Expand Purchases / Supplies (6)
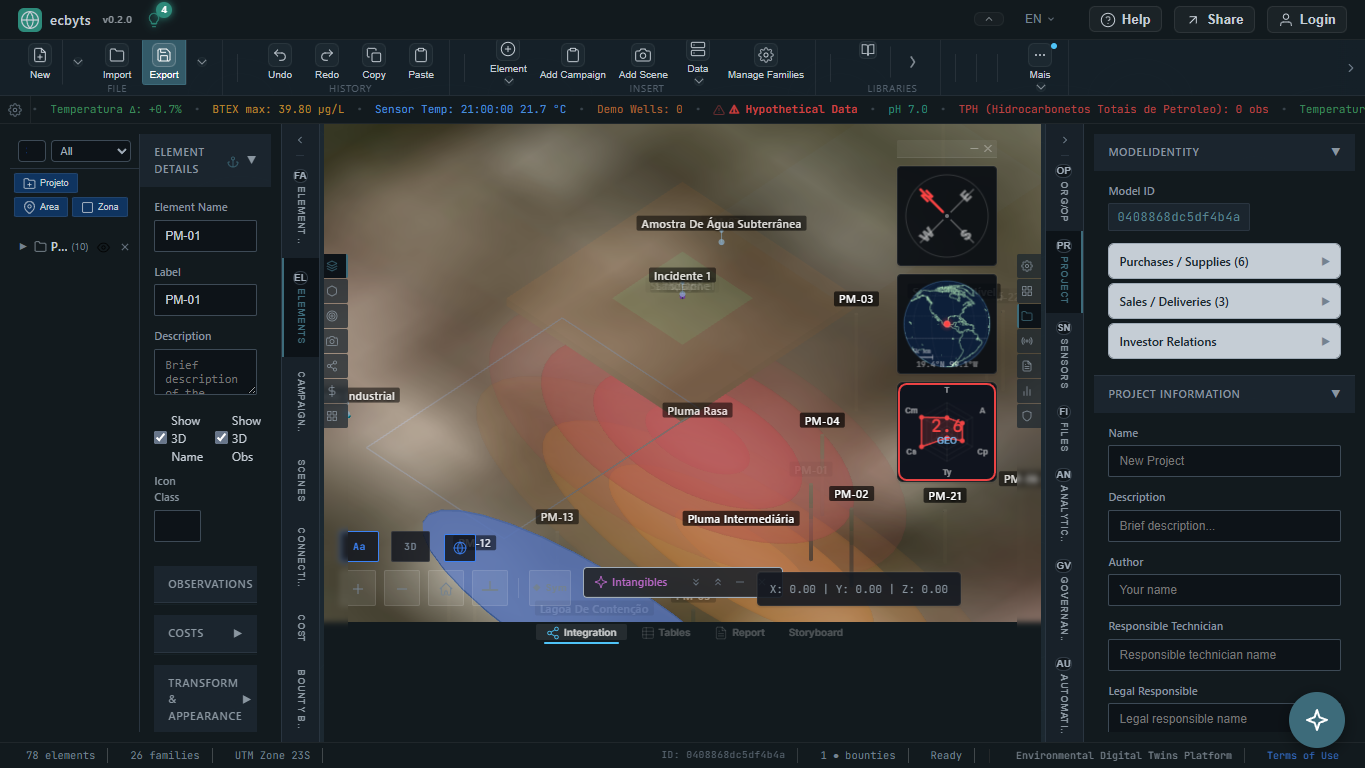Image resolution: width=1365 pixels, height=768 pixels. coord(1224,262)
